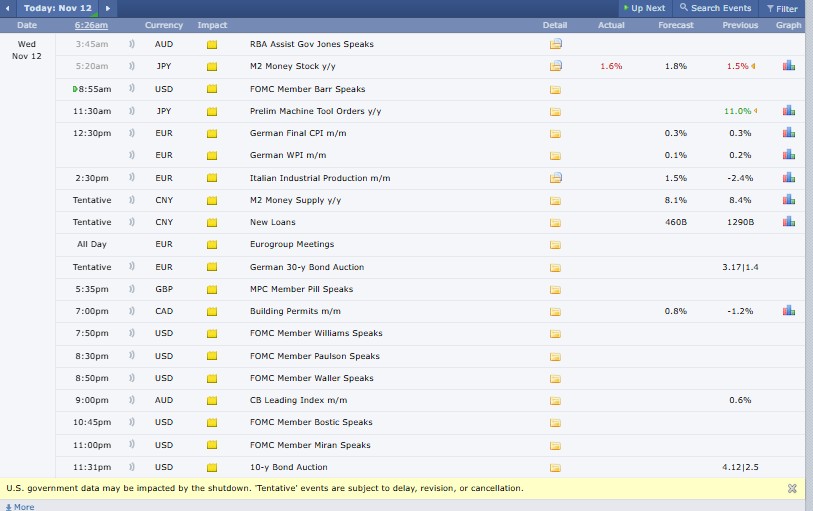This screenshot has height=511, width=813.
Task: Expand detail for FOMC Member Waller Speaks
Action: click(x=555, y=378)
